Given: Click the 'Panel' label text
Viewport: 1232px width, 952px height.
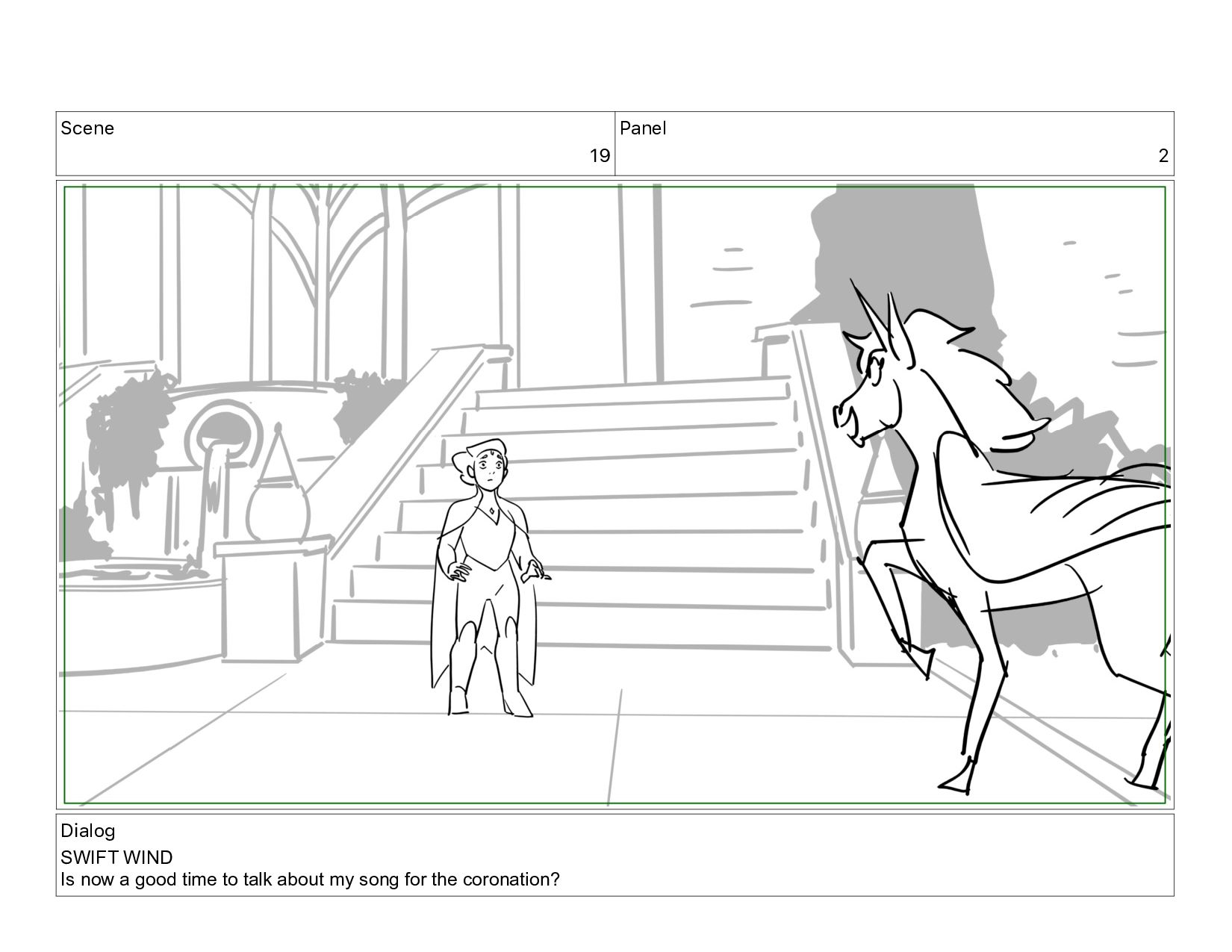Looking at the screenshot, I should click(x=643, y=128).
